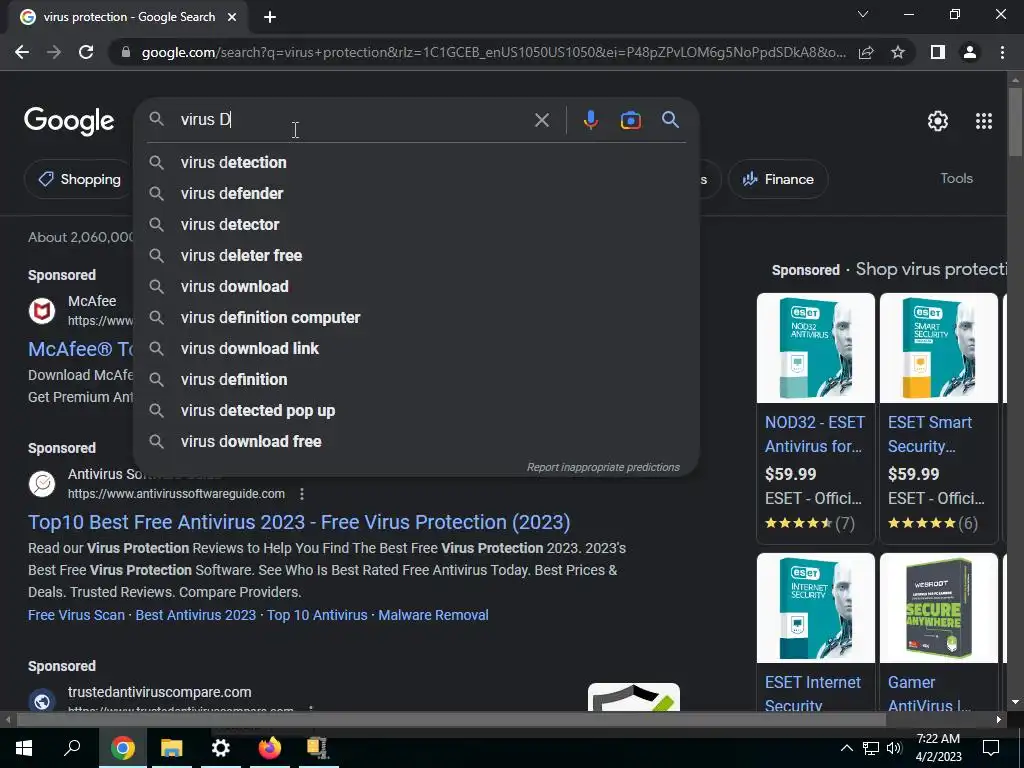1024x768 pixels.
Task: Open Windows Start menu
Action: (24, 748)
